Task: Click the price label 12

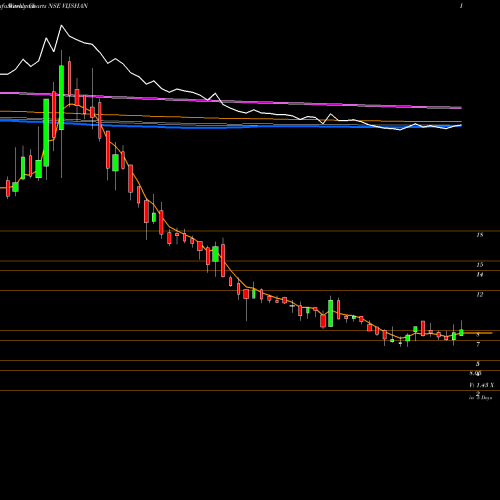Action: coord(480,295)
